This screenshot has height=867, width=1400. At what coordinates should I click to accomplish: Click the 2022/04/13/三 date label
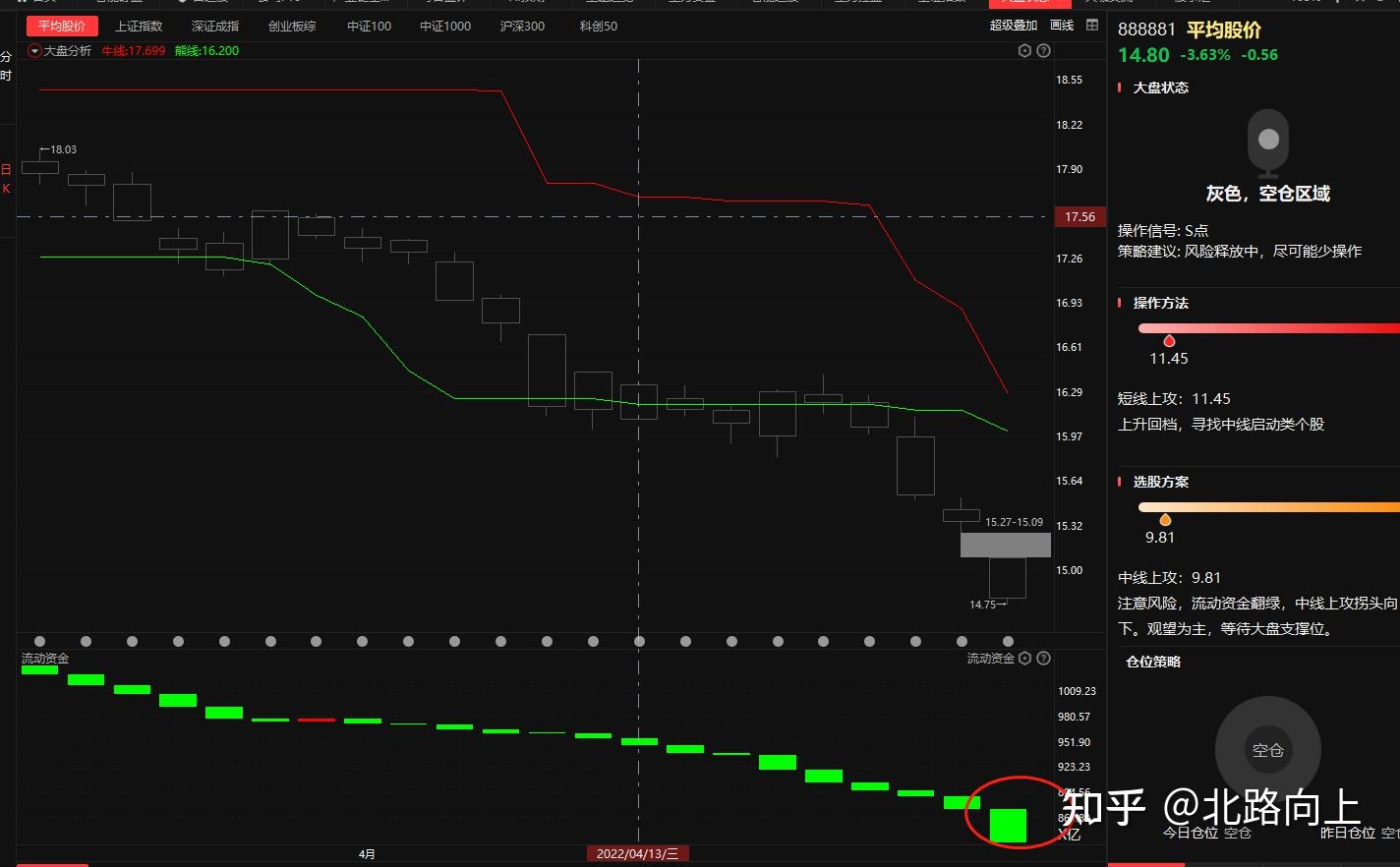[637, 853]
